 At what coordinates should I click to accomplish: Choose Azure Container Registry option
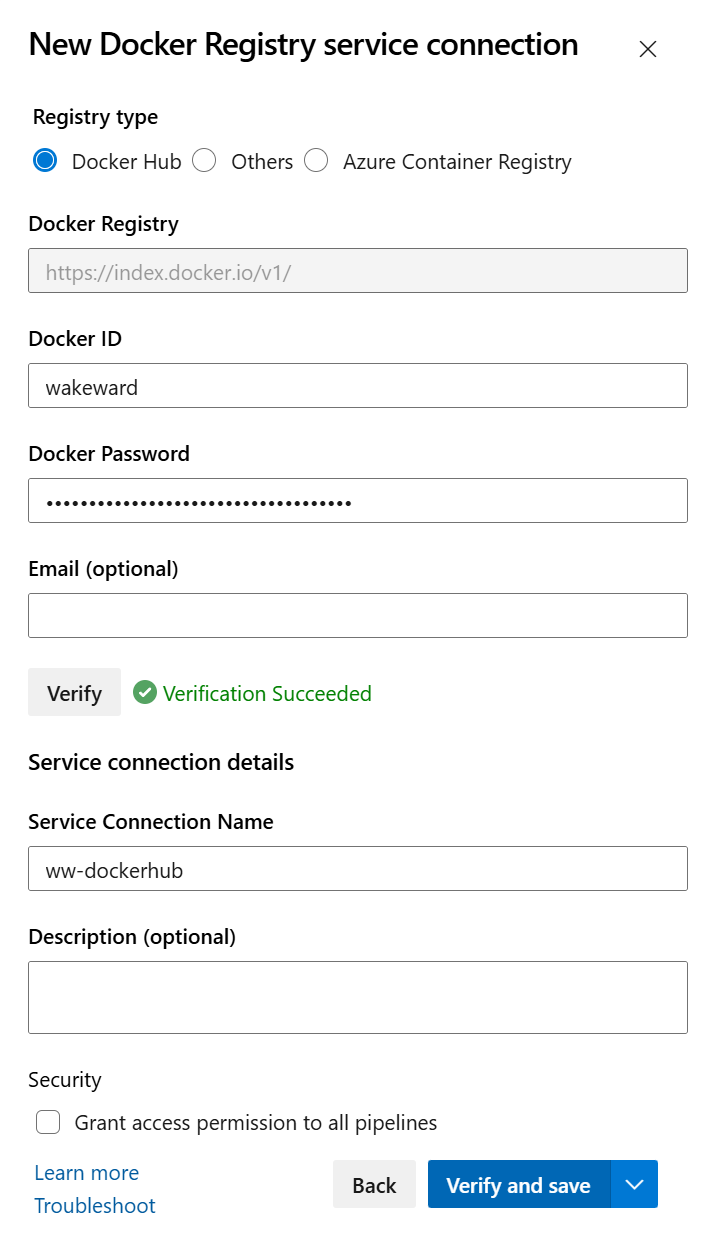tap(316, 160)
